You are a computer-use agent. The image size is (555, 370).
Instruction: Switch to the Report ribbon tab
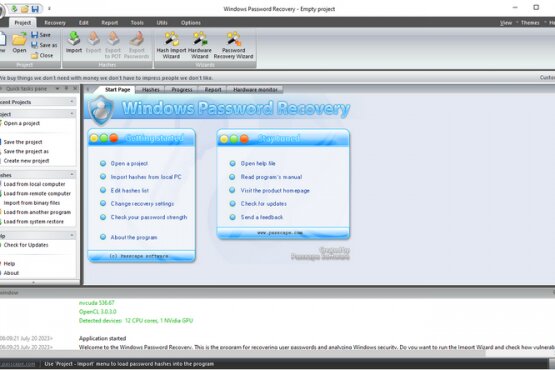pos(110,23)
